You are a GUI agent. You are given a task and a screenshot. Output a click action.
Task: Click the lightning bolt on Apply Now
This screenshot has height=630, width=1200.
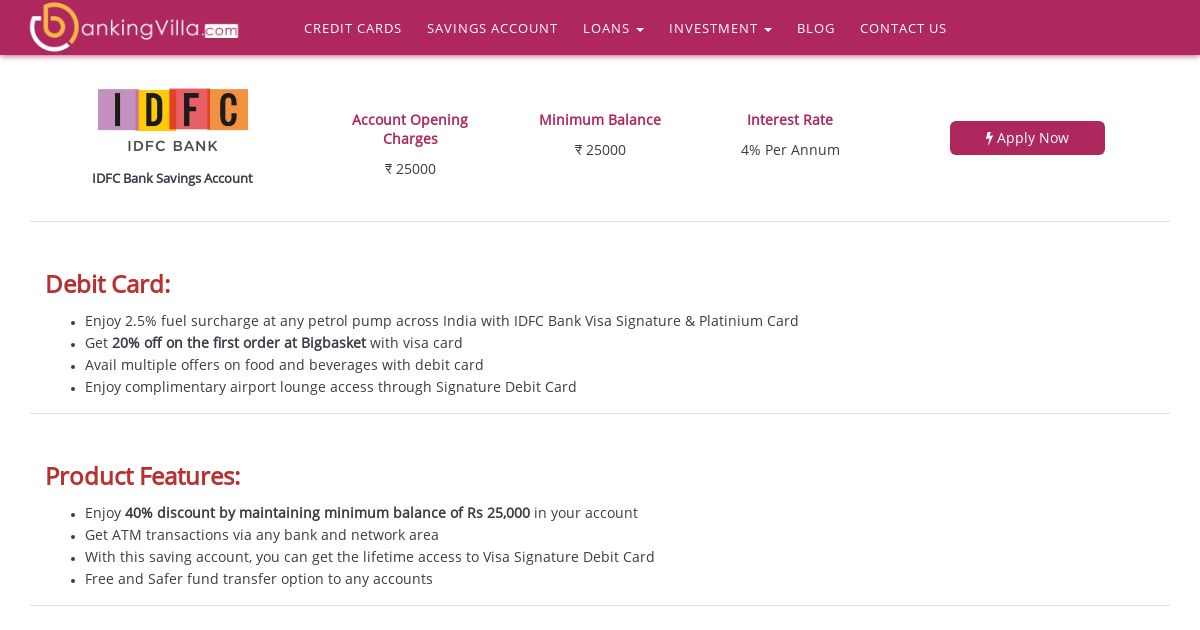point(989,138)
